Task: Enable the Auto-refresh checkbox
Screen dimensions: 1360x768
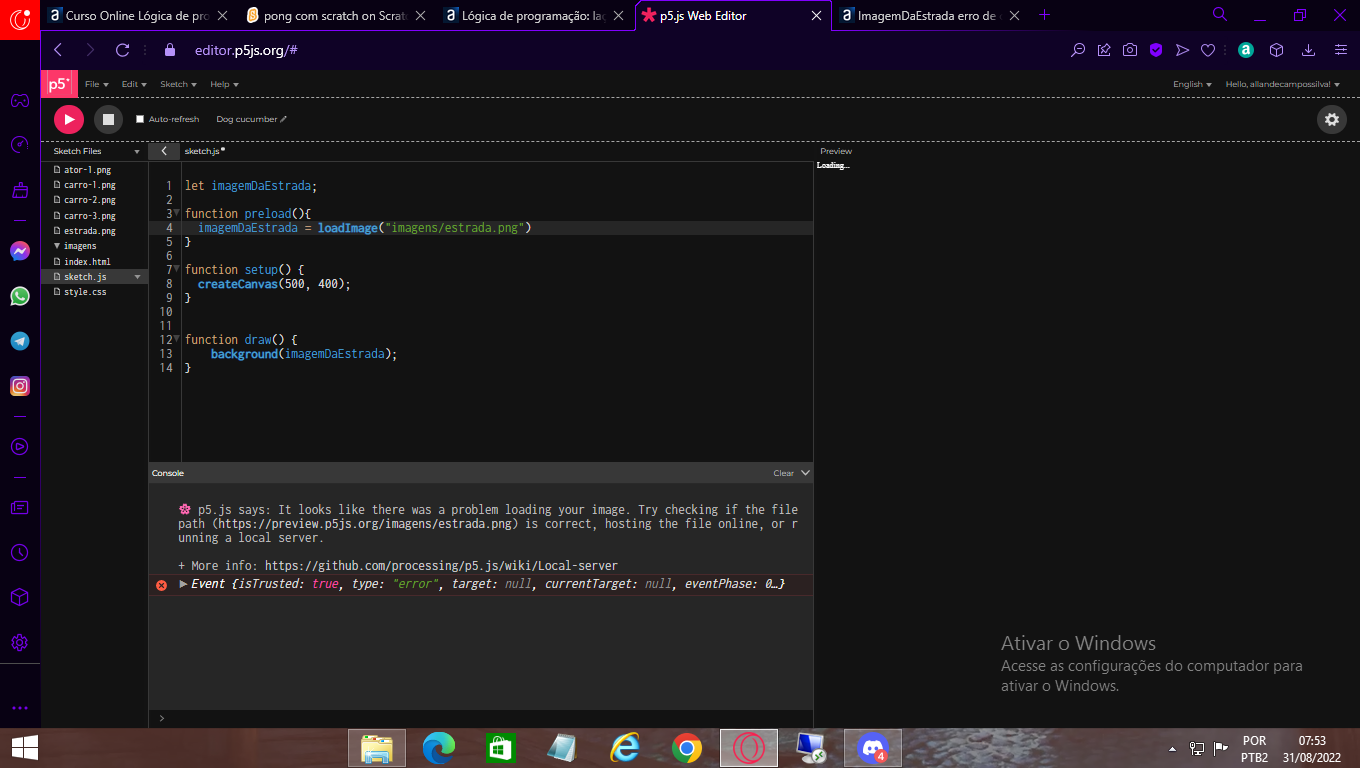Action: coord(140,119)
